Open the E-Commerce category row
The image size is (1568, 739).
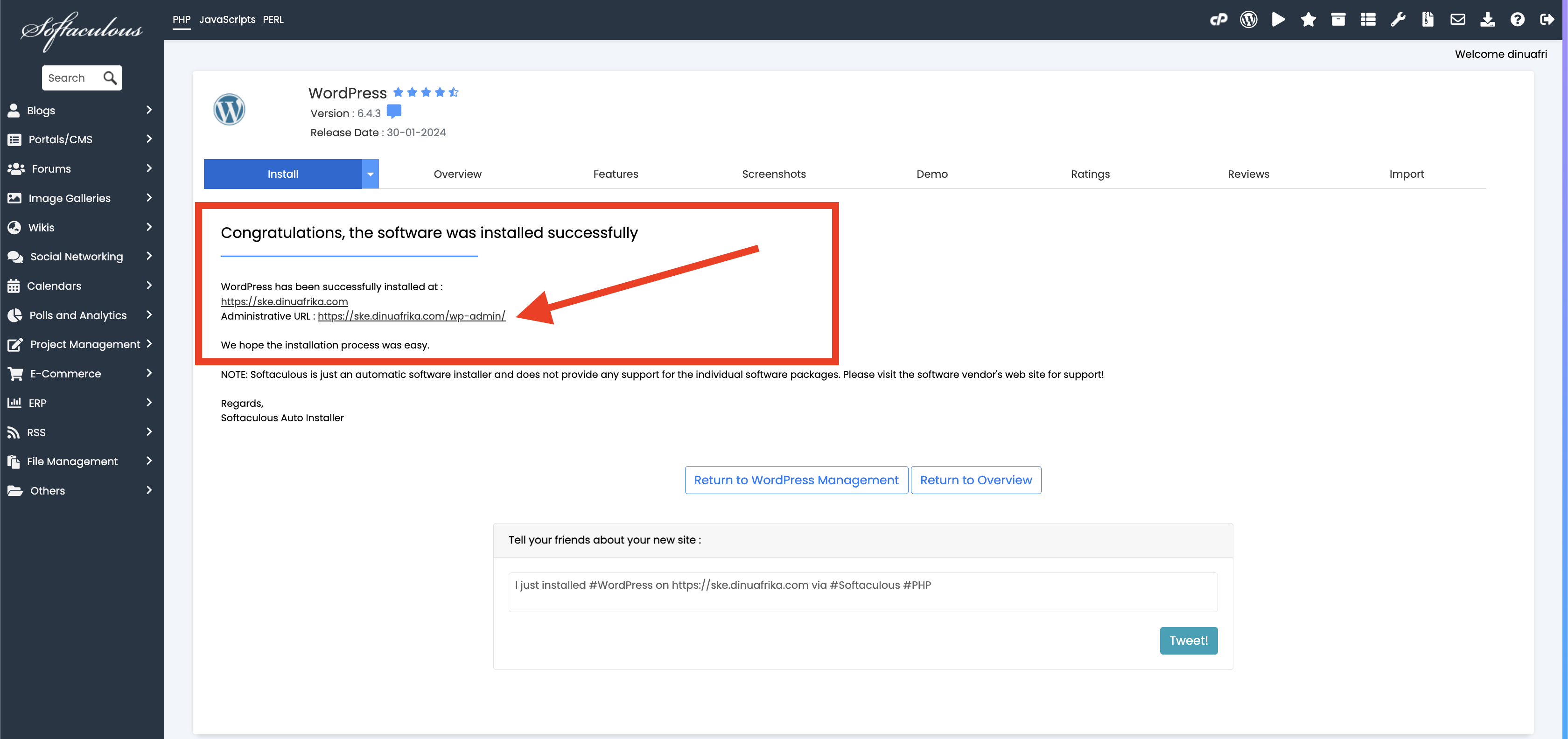coord(82,373)
